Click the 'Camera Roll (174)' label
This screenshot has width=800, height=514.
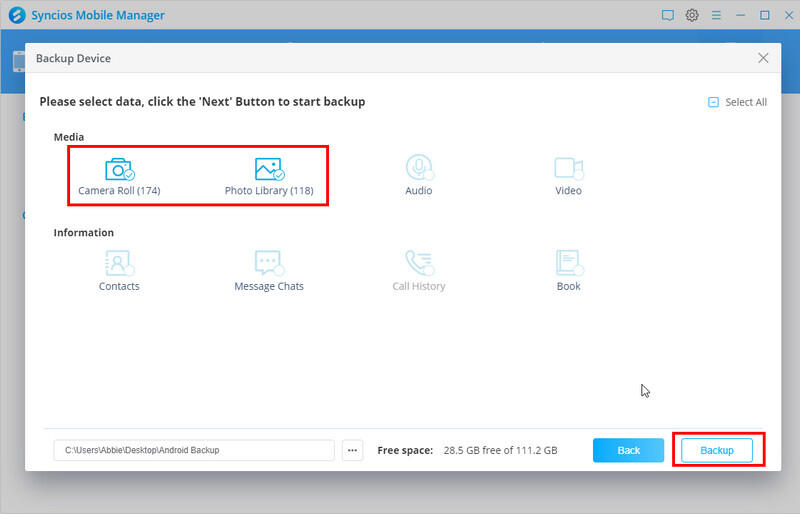tap(119, 190)
